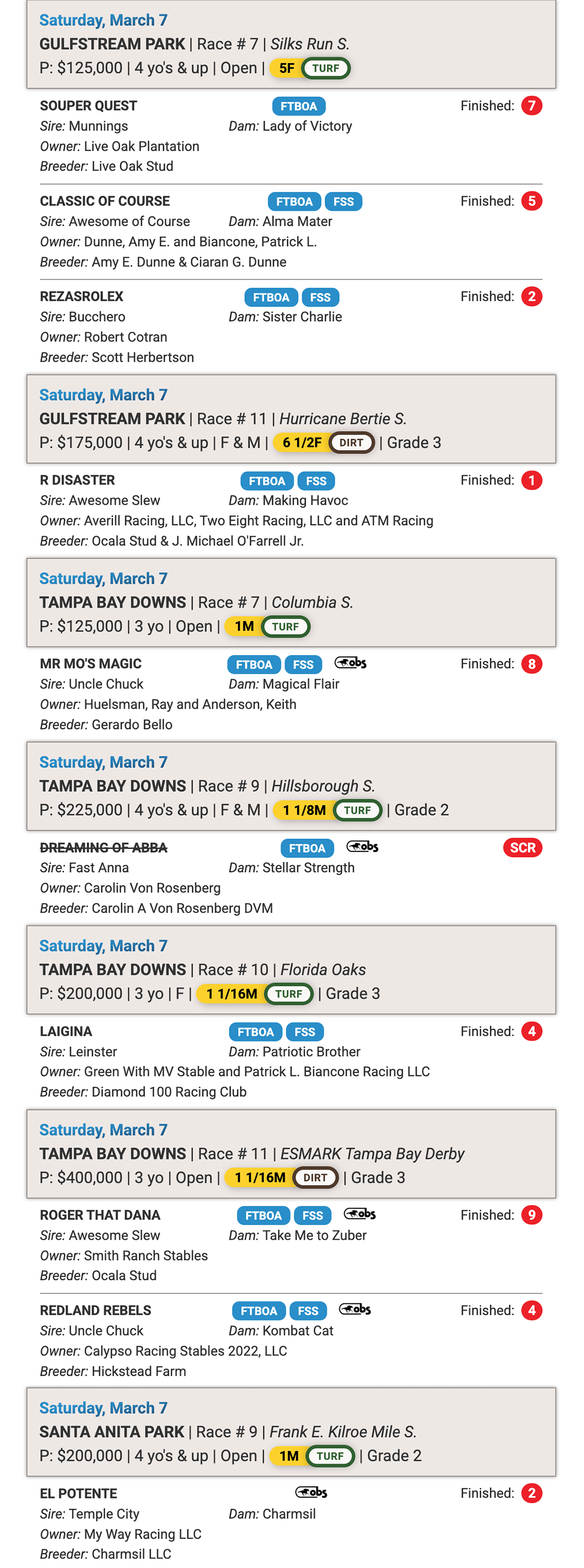Open the ESMARK Tampa Bay Derby race title
Screen dimensions: 584x1568
click(372, 1154)
